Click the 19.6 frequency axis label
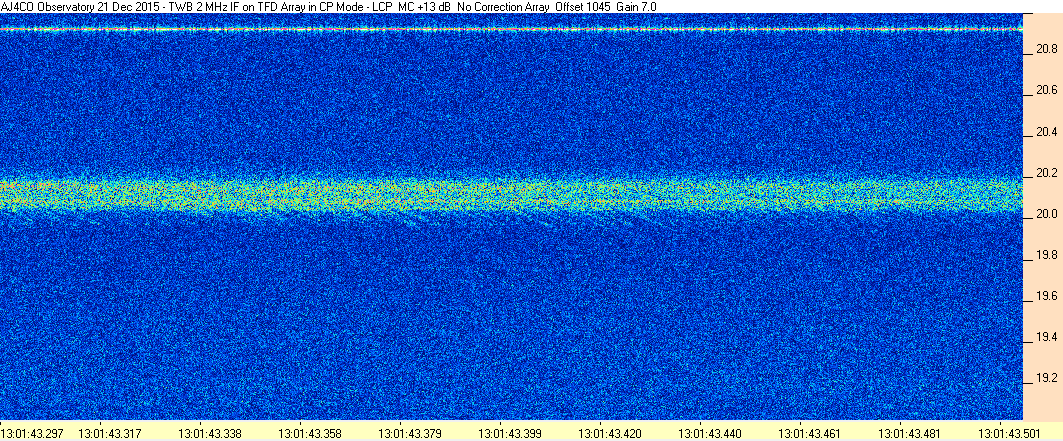Viewport: 1063px width, 441px height. [x=1045, y=296]
